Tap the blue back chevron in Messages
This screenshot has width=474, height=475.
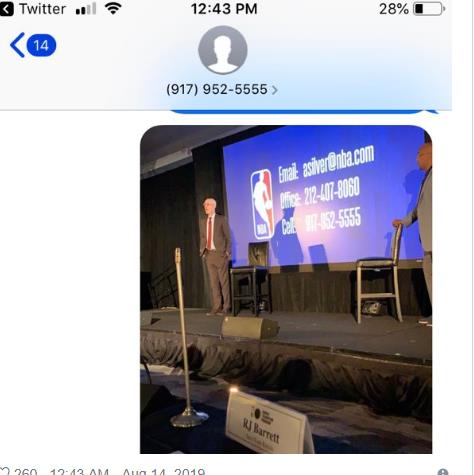17,45
